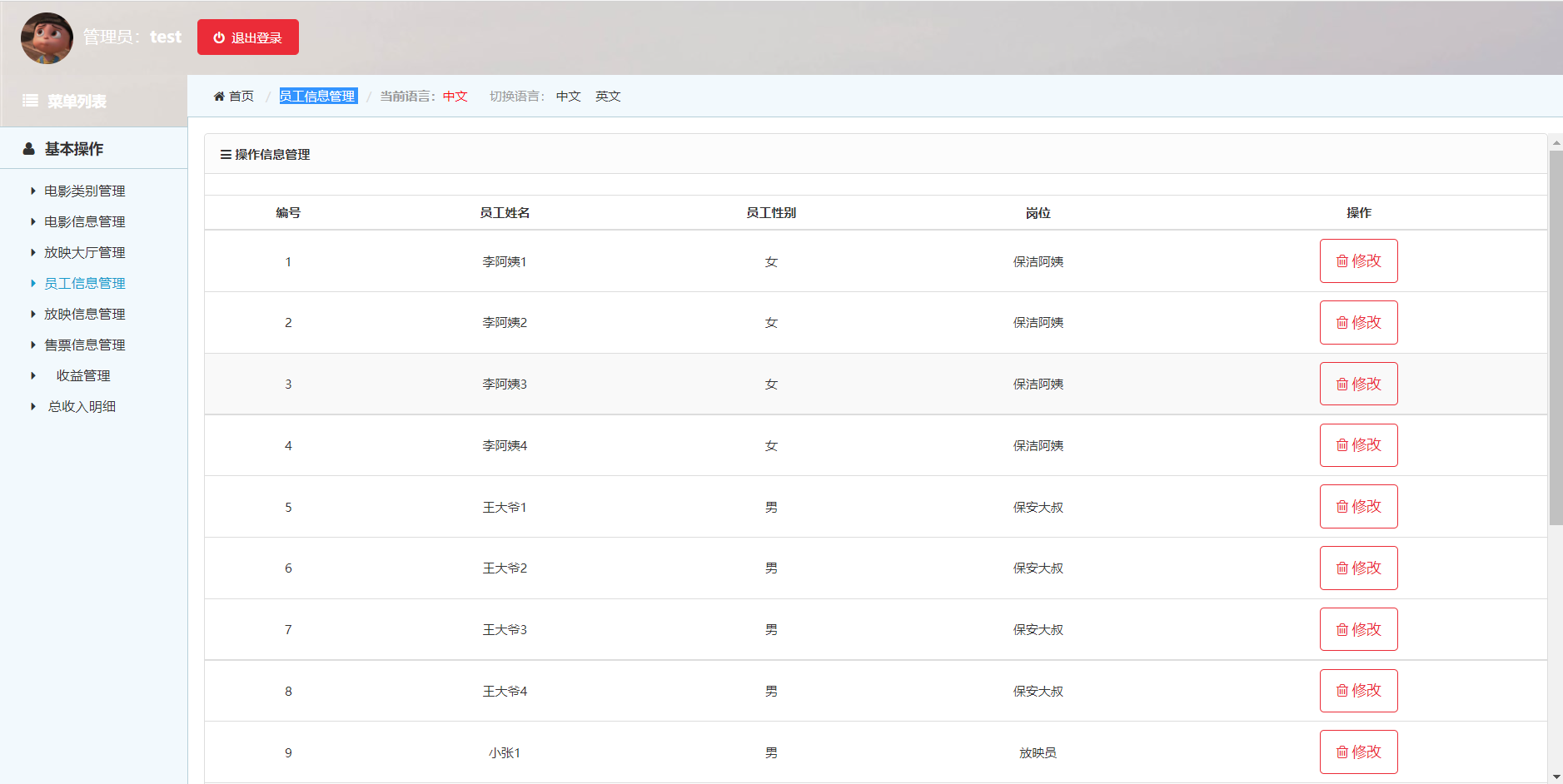
Task: Click the 操作 column header
Action: (1359, 213)
